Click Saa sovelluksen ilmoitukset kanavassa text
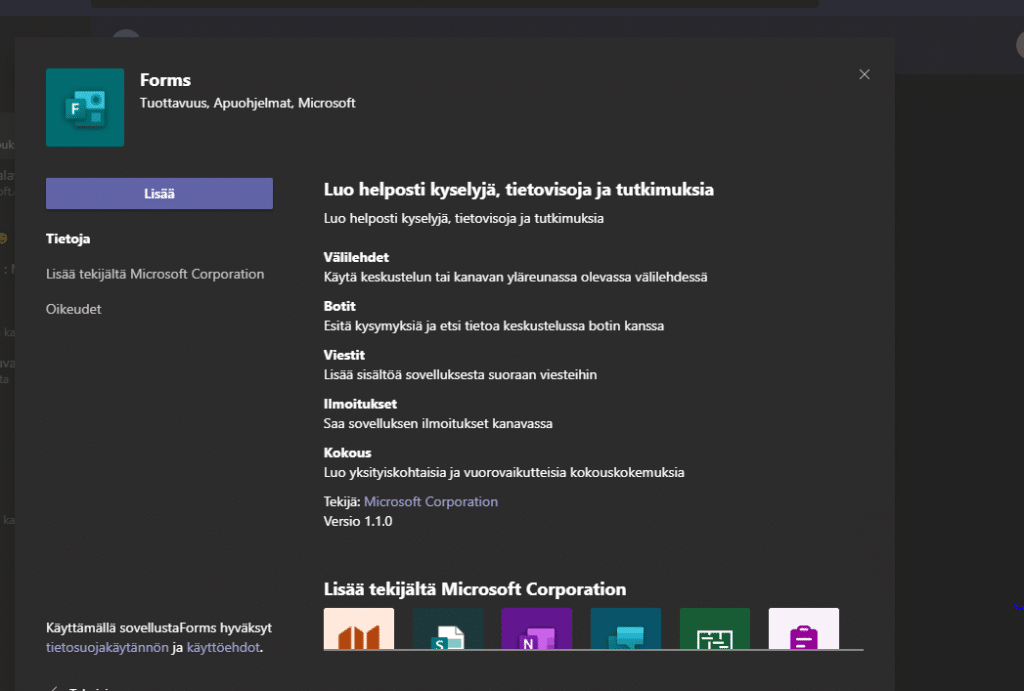Image resolution: width=1024 pixels, height=691 pixels. coord(438,424)
